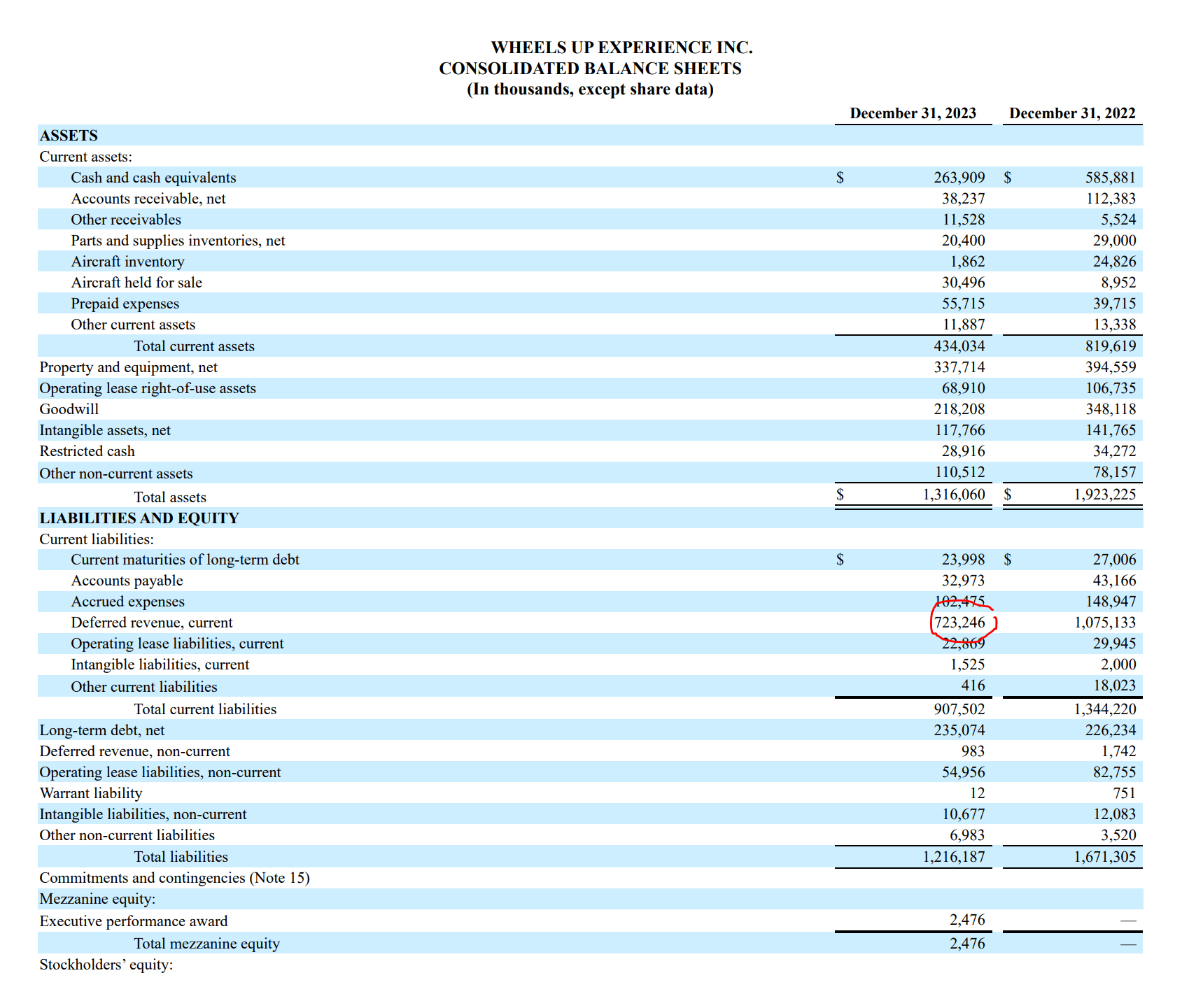Click the Accrued expenses row label
The width and height of the screenshot is (1203, 1008).
128,602
